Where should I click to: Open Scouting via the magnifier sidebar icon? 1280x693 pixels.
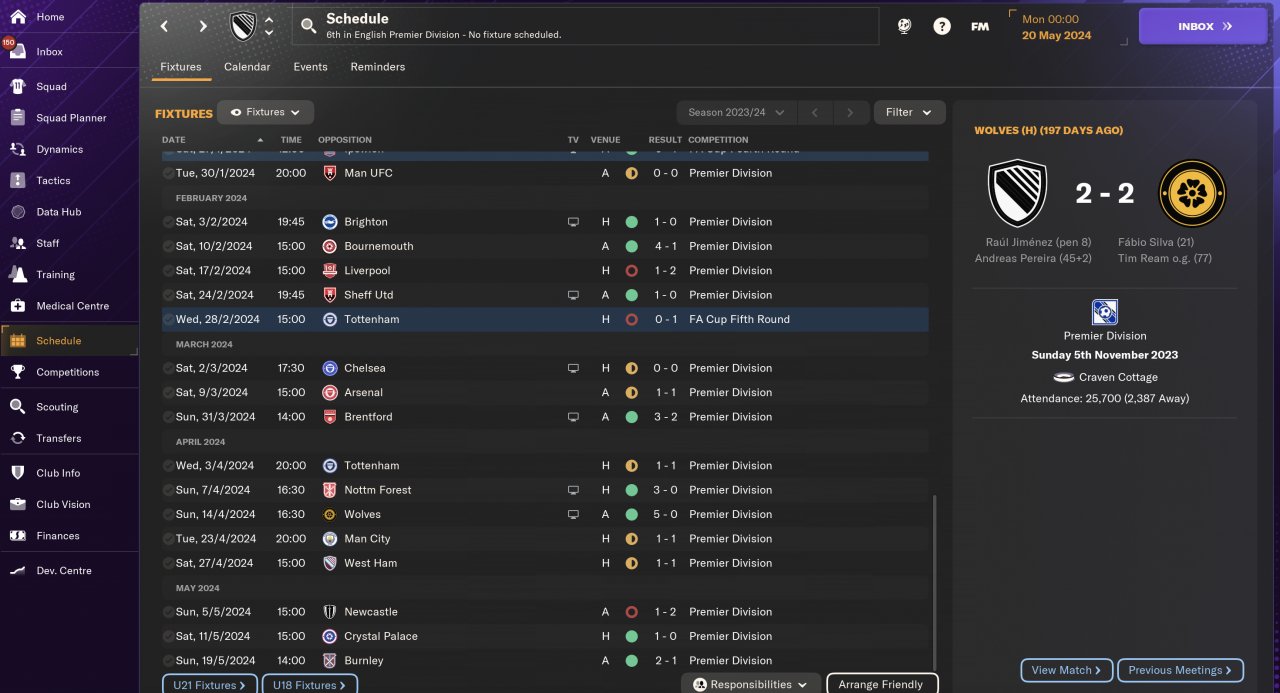tap(17, 407)
